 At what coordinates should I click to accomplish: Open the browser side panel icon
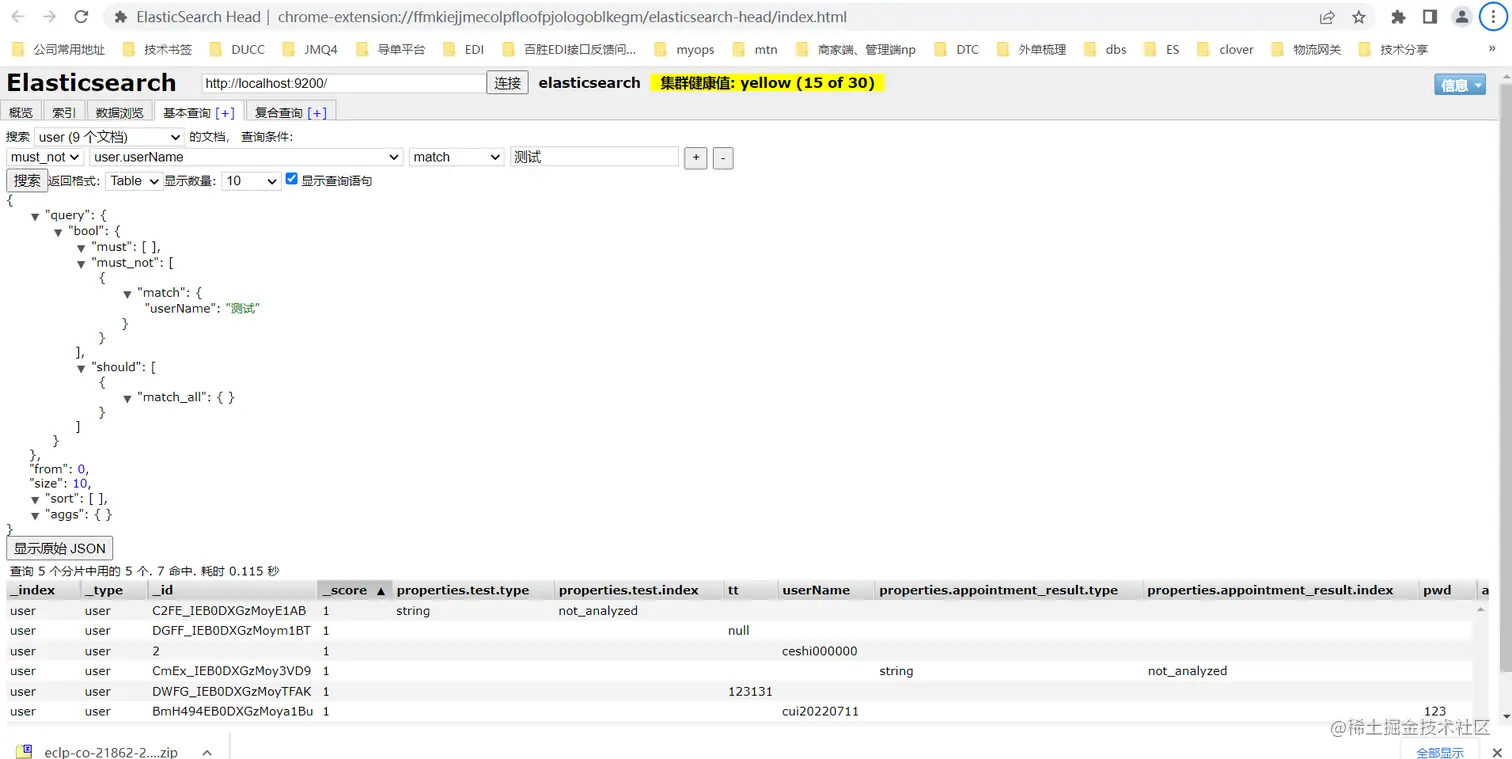point(1430,17)
